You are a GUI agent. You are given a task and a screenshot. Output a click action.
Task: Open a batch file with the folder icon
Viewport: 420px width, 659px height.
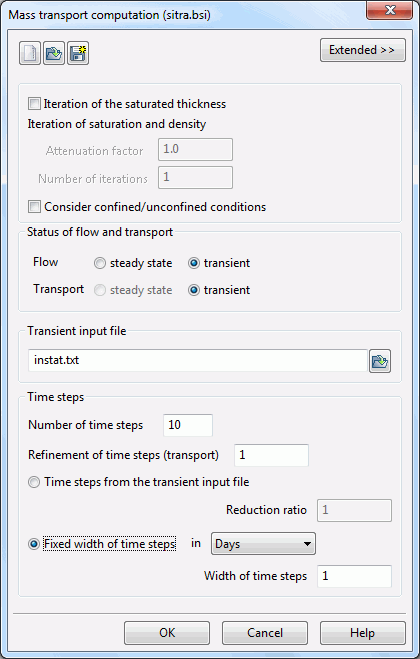click(54, 53)
